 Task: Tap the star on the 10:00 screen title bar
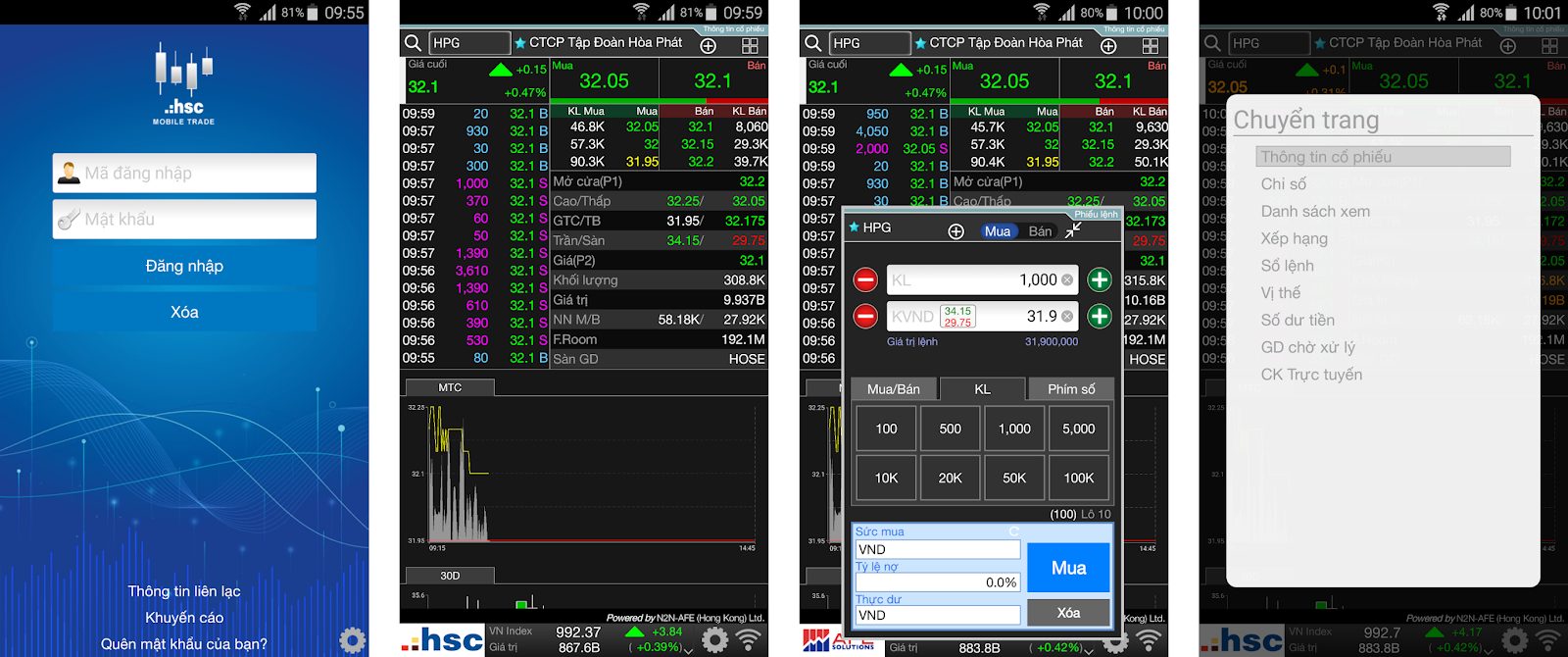[x=920, y=43]
